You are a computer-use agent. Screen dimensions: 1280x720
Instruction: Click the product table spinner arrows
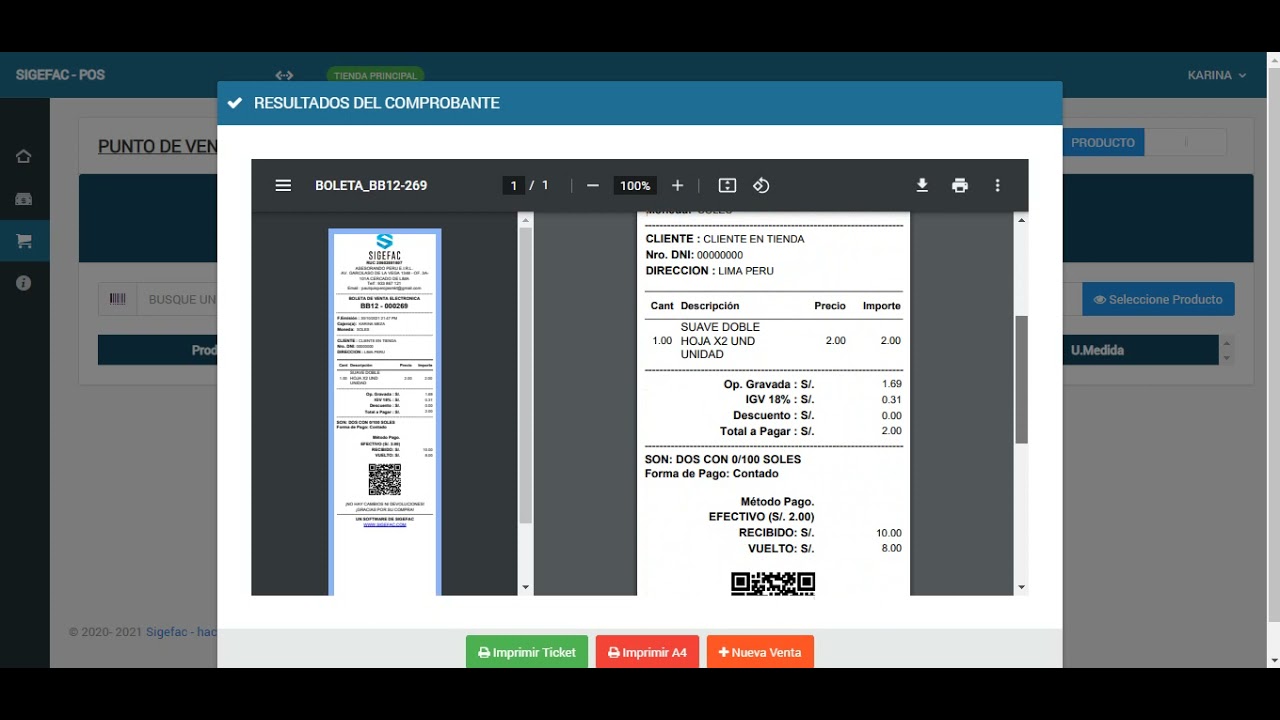pos(1227,350)
